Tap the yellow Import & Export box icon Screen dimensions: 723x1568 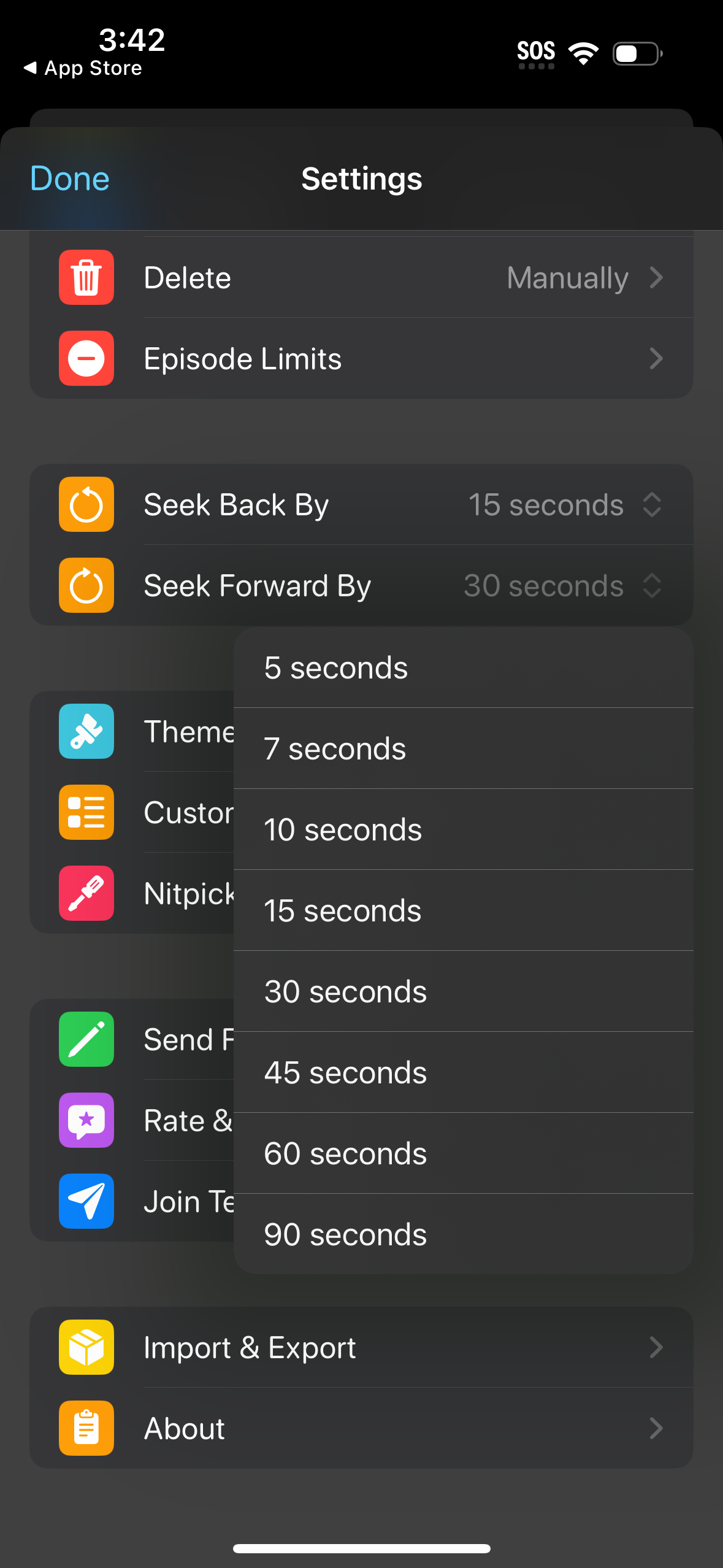[86, 1347]
